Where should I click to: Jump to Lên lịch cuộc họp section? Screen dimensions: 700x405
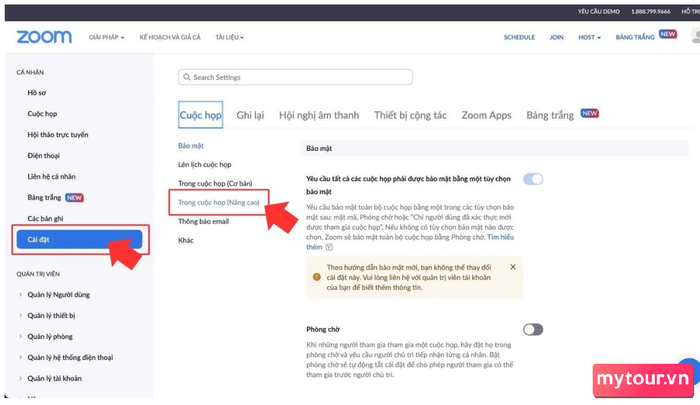pos(204,165)
